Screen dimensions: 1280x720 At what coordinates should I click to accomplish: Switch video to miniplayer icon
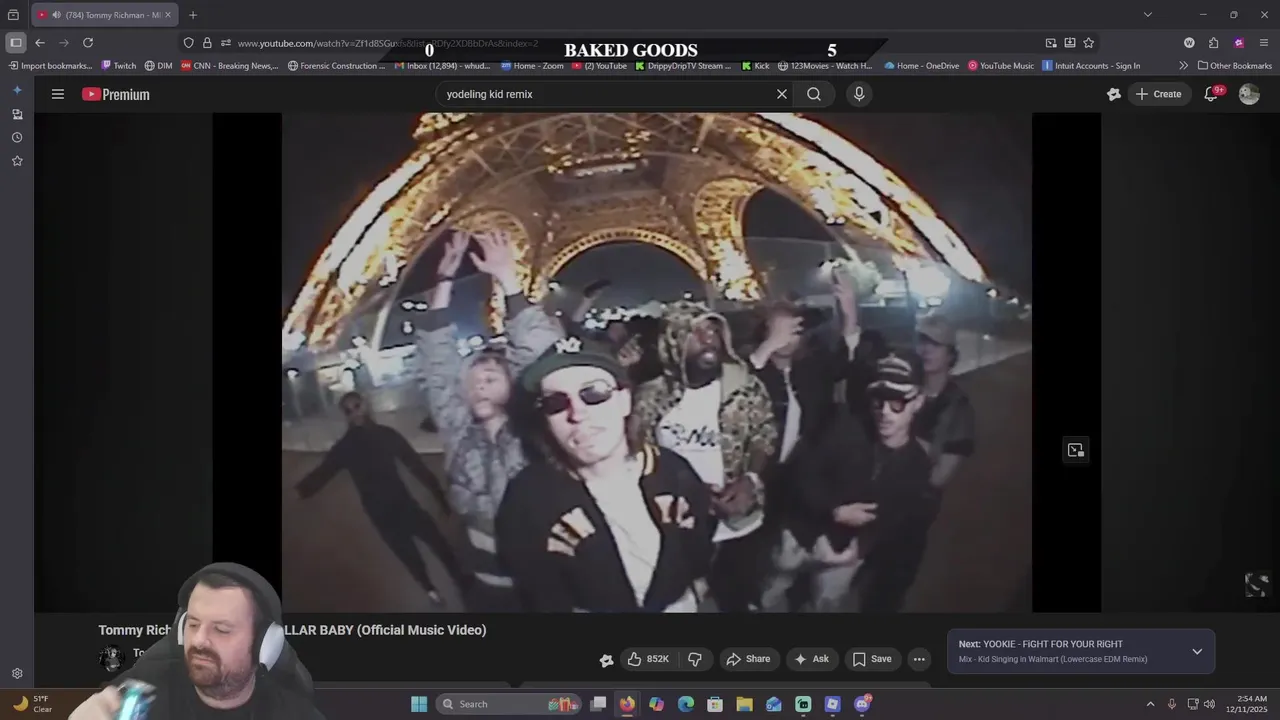coord(1075,450)
